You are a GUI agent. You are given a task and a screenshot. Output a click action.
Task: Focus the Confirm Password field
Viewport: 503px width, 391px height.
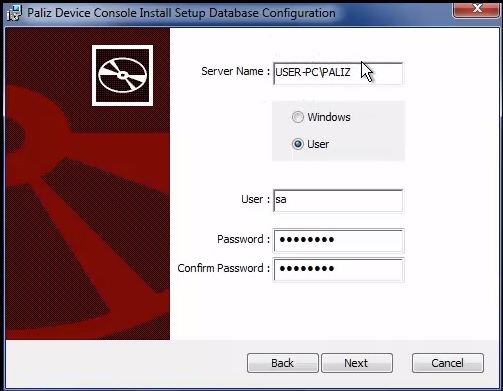[x=339, y=269]
